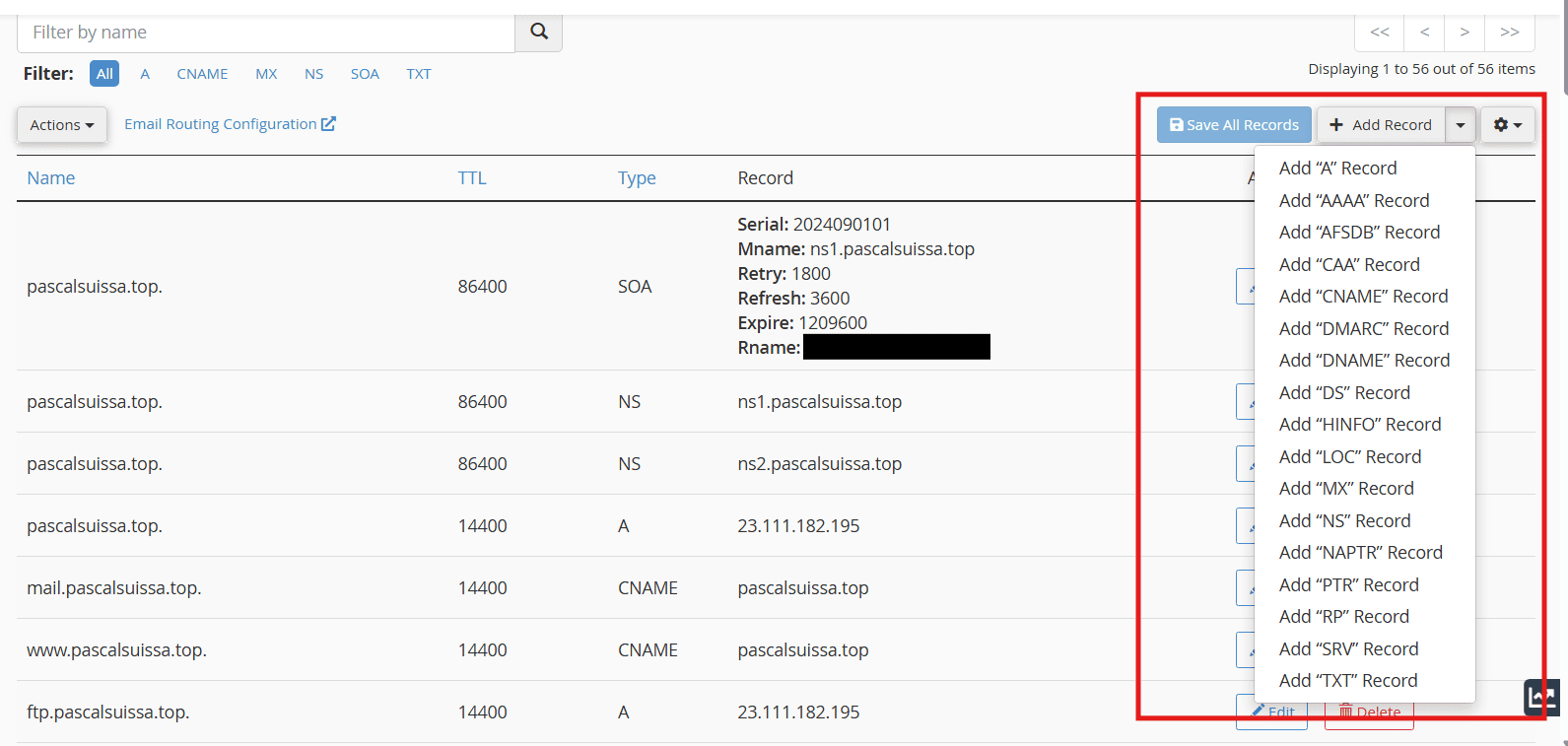Image resolution: width=1568 pixels, height=746 pixels.
Task: Click Save All Records button
Action: click(x=1234, y=125)
